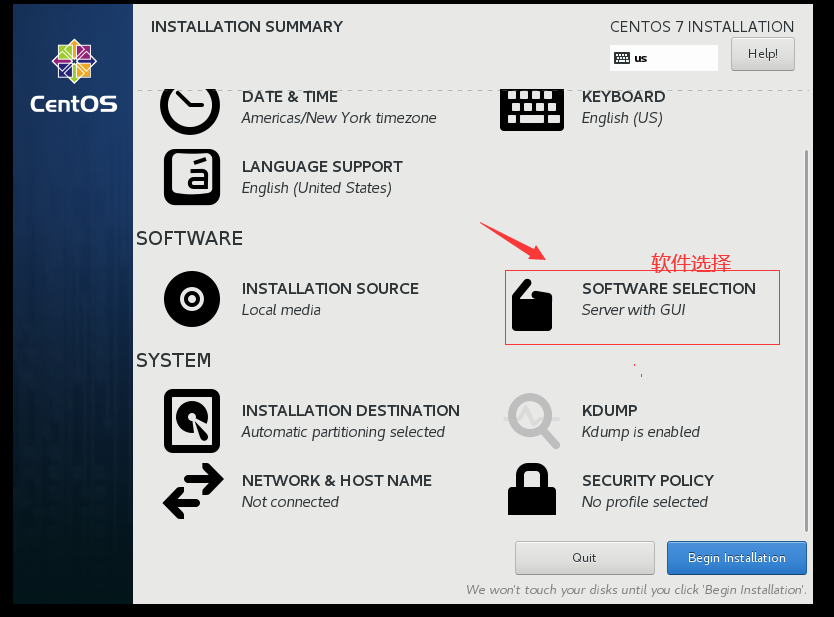Select the 'us' keyboard layout indicator
This screenshot has width=834, height=617.
click(x=664, y=58)
